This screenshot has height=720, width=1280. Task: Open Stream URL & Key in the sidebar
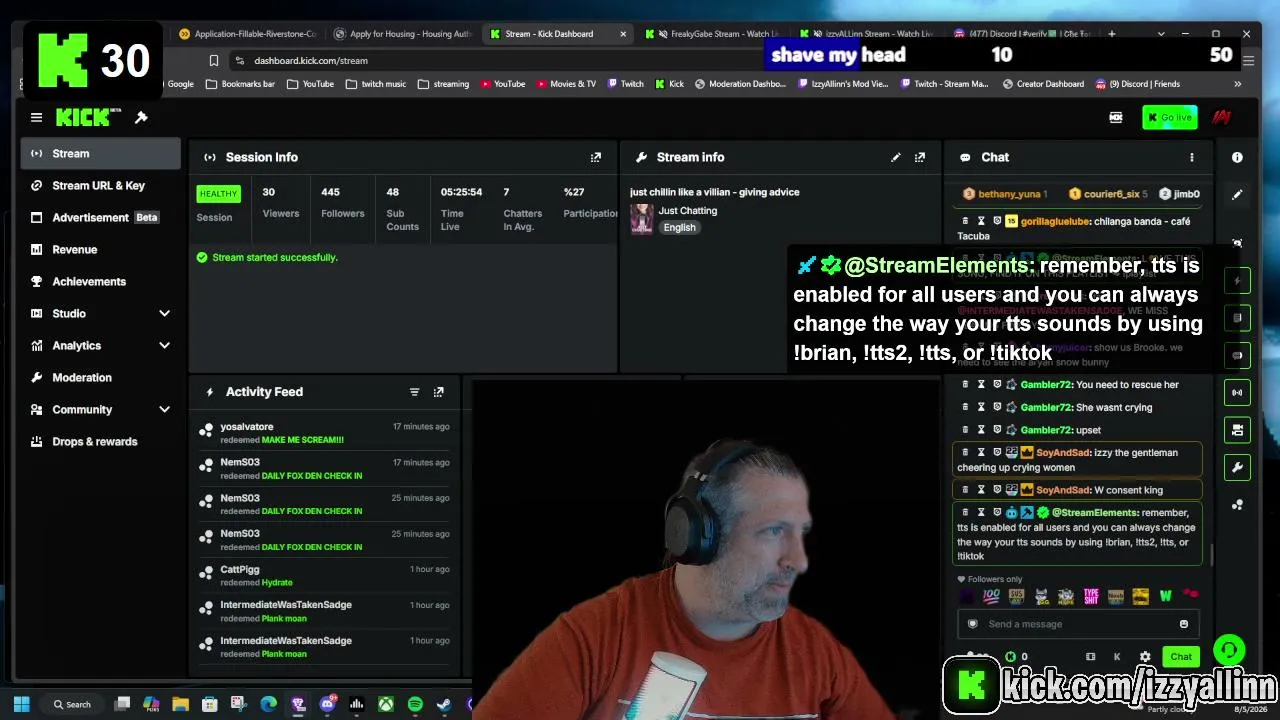100,186
